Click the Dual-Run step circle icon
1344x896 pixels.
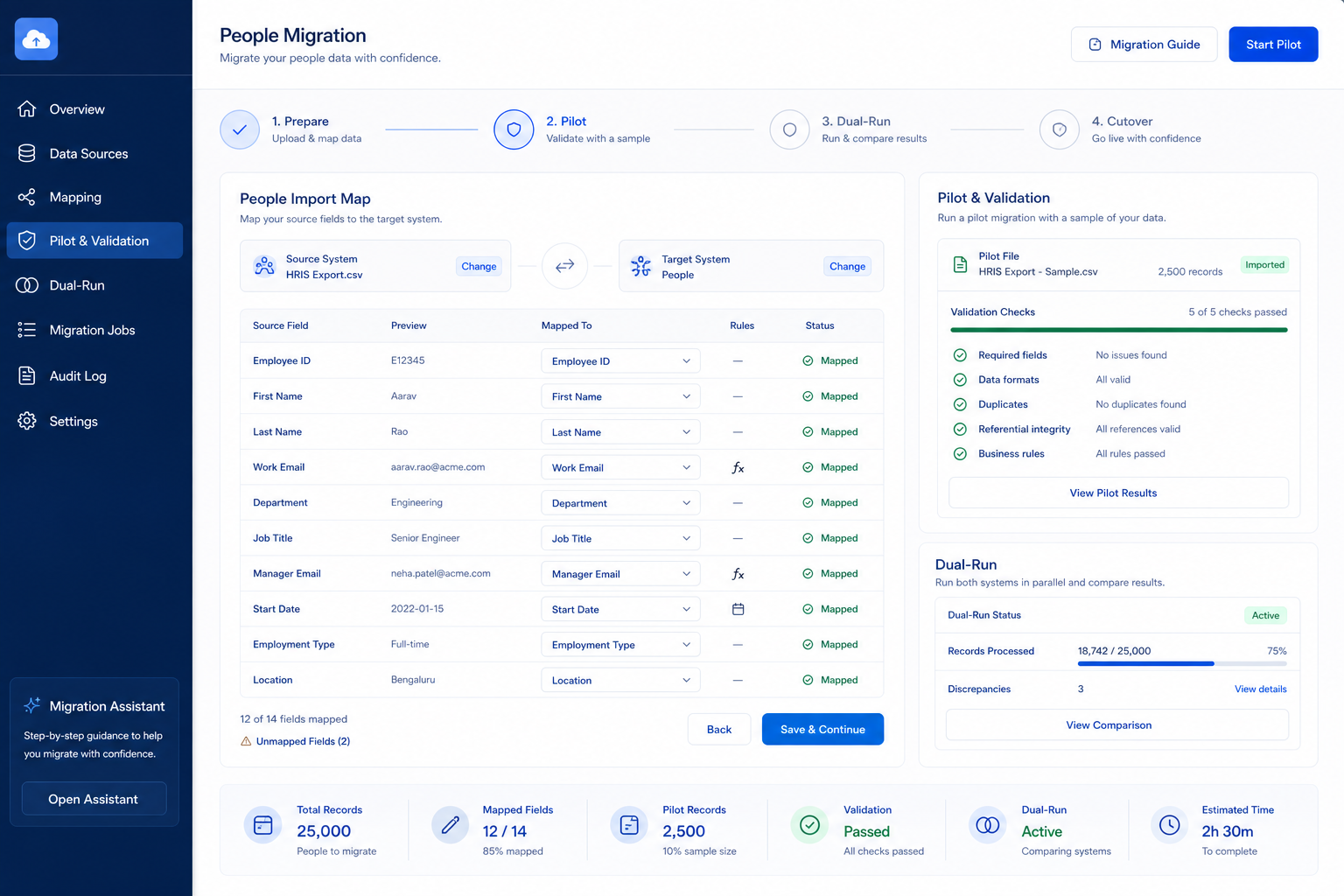pos(789,129)
